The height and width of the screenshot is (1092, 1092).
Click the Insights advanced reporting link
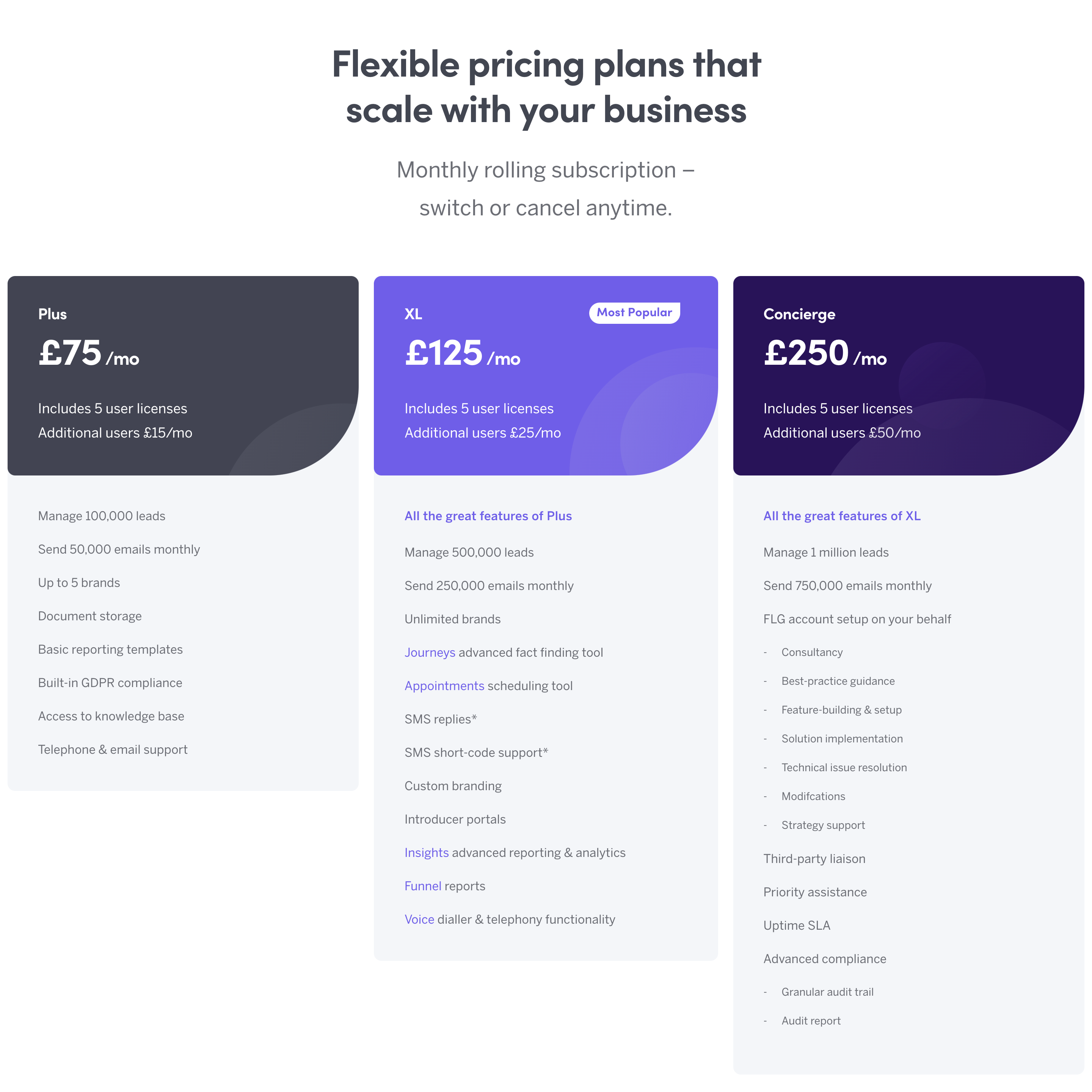click(426, 852)
